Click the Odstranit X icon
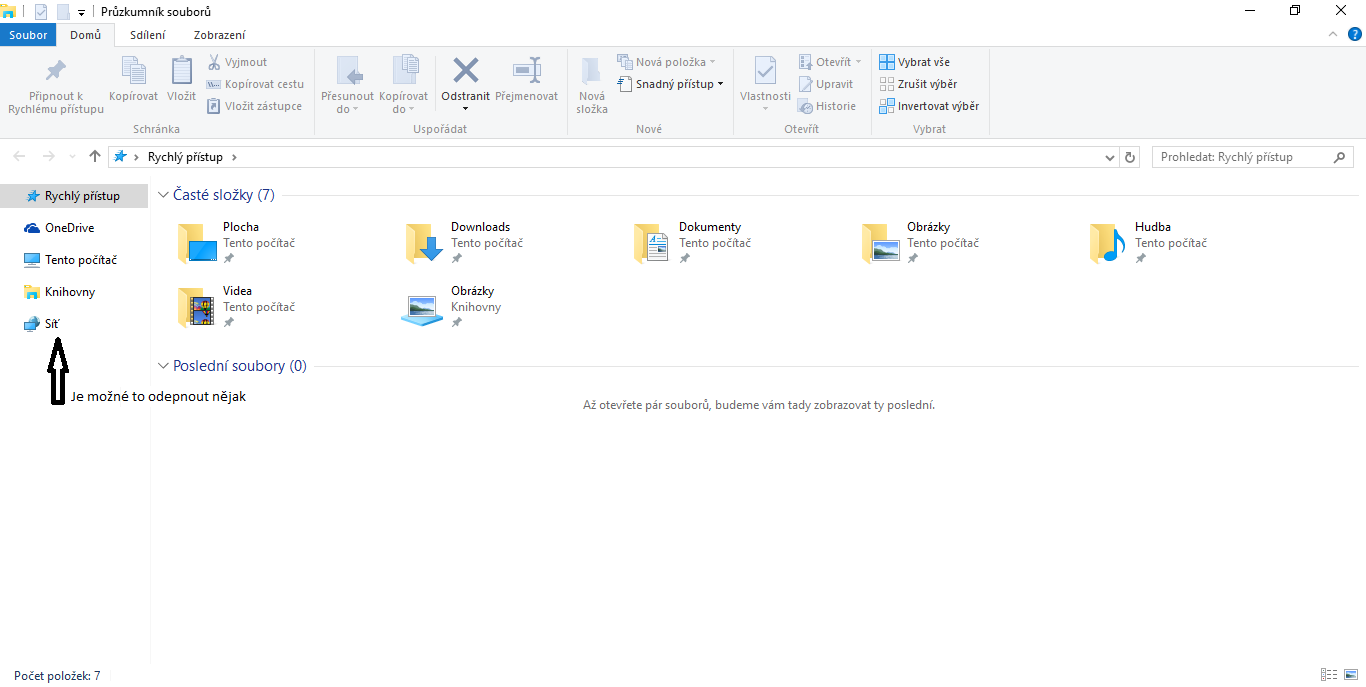The image size is (1366, 687). [x=466, y=70]
